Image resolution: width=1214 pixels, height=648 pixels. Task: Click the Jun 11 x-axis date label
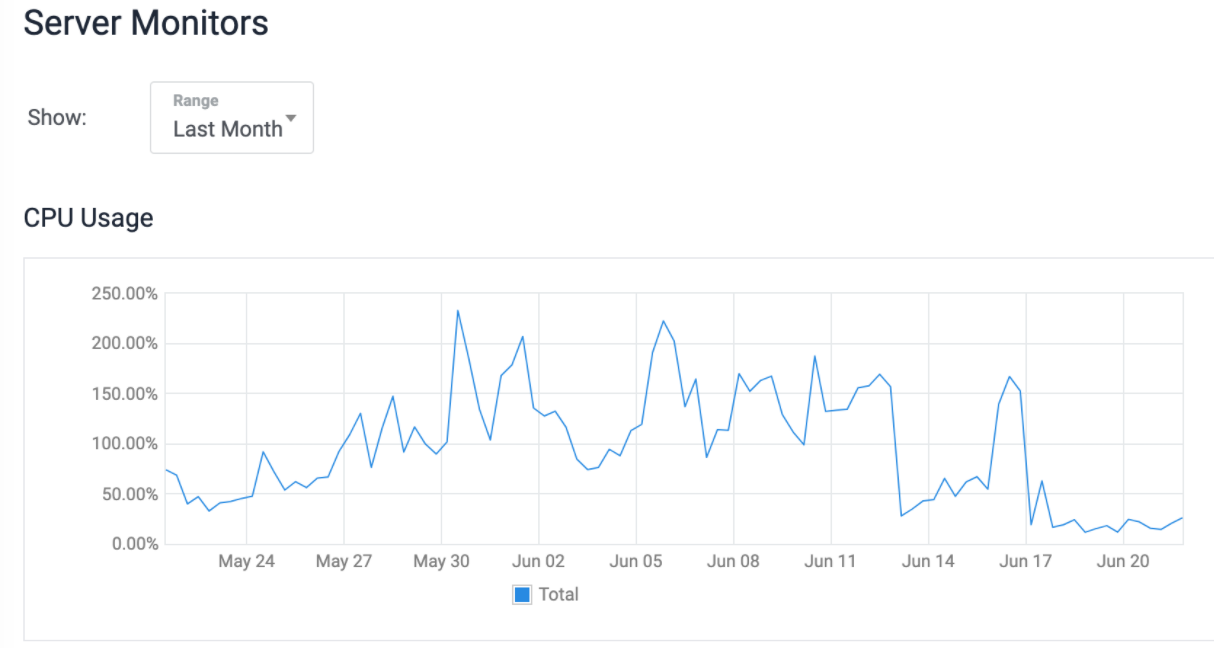click(831, 561)
